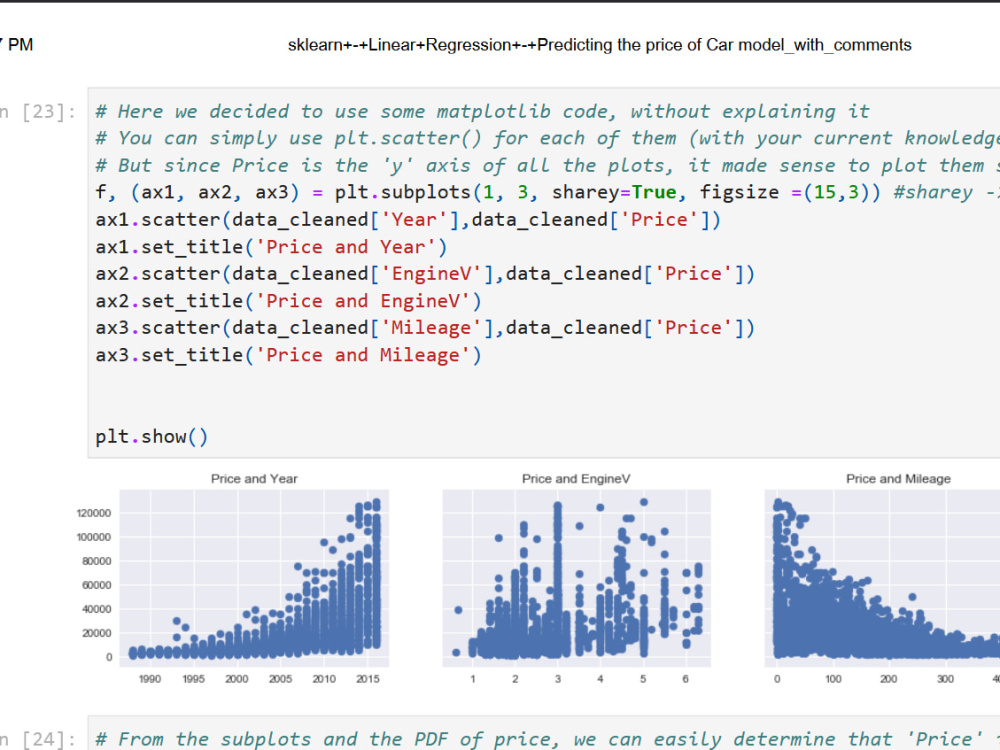
Task: Click the ax3.set_title 'Price and Mileage' line
Action: click(x=288, y=355)
